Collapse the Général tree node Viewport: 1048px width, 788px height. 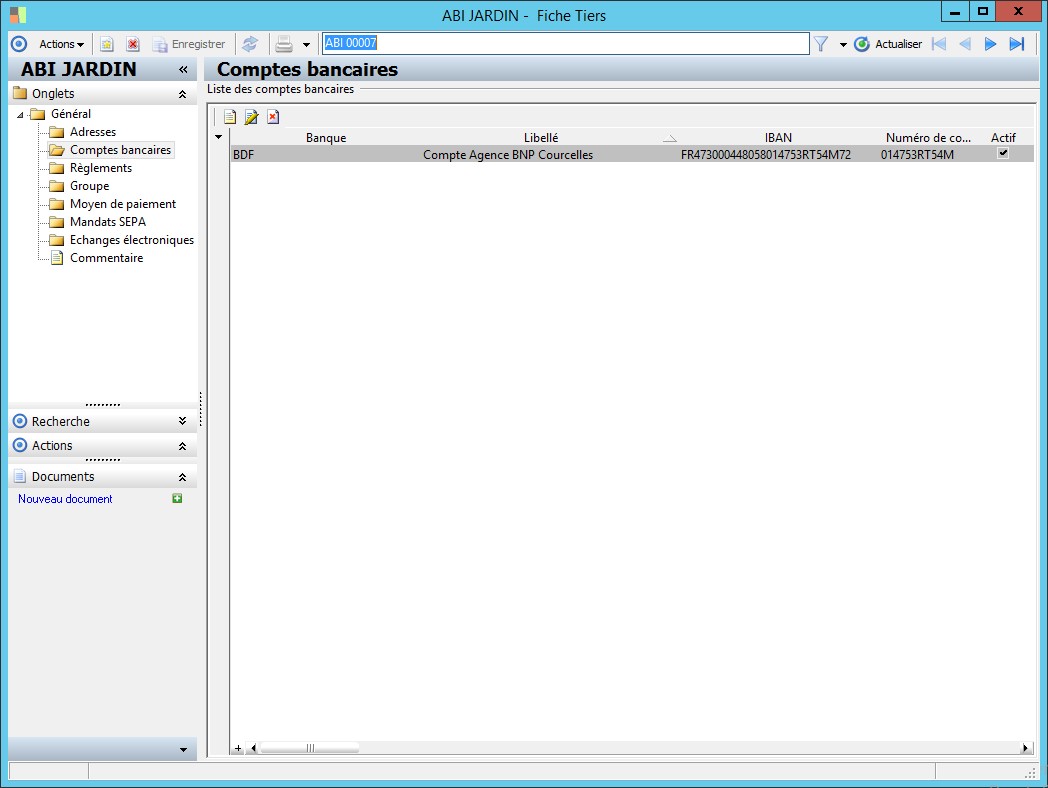pos(21,115)
